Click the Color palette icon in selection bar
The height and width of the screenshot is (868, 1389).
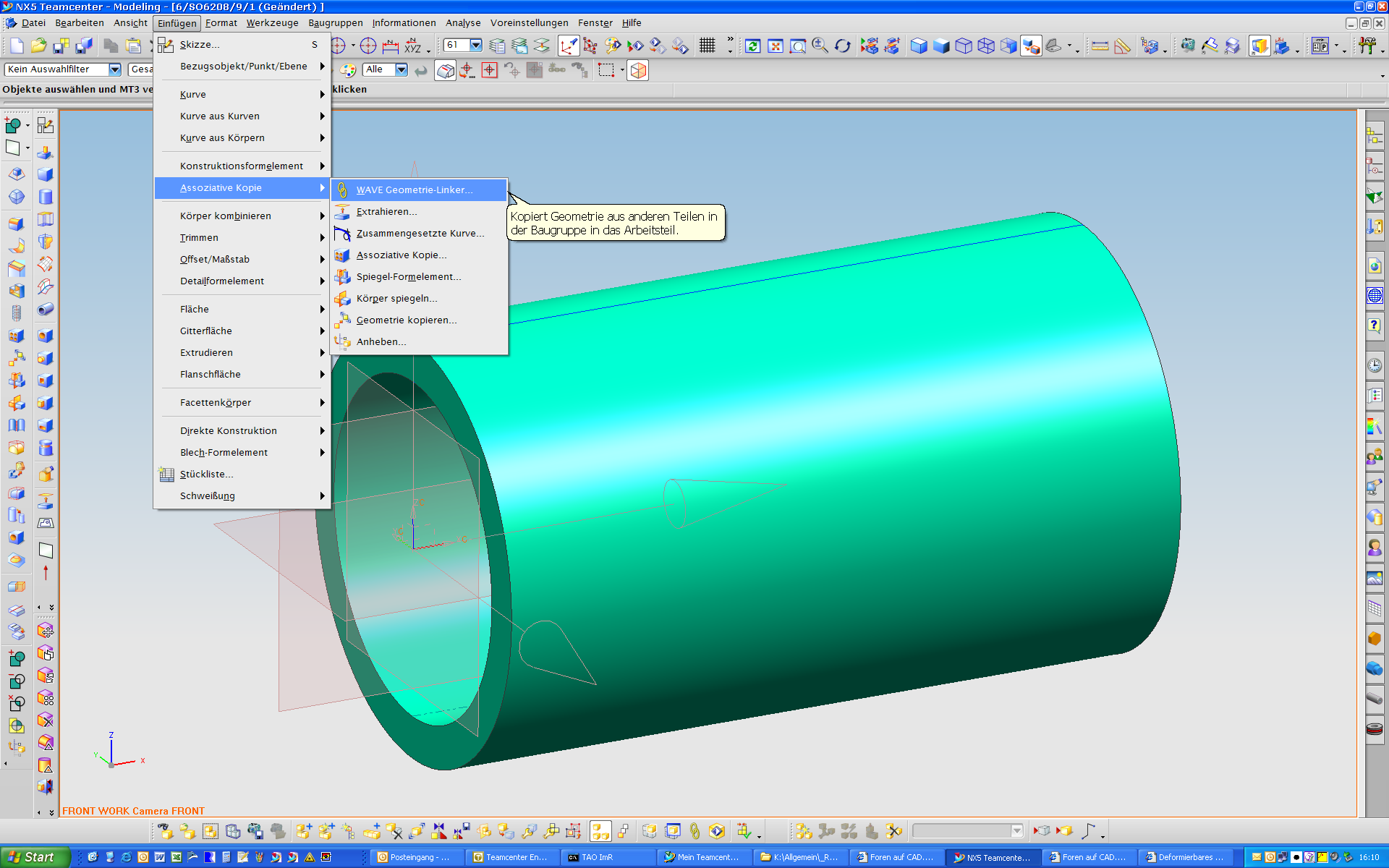tap(348, 70)
